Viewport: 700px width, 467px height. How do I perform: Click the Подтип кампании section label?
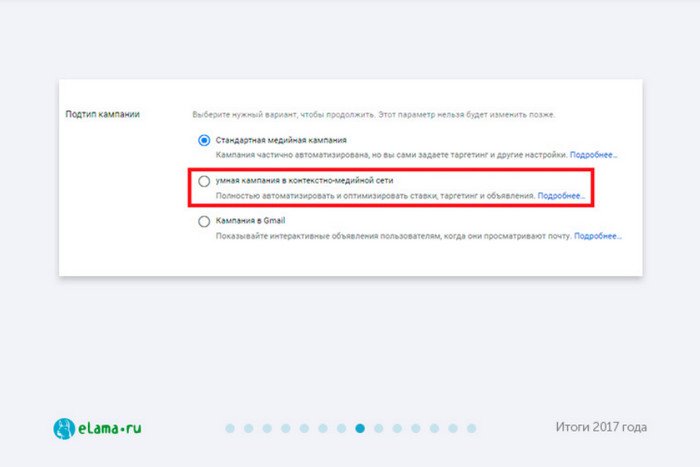coord(103,114)
